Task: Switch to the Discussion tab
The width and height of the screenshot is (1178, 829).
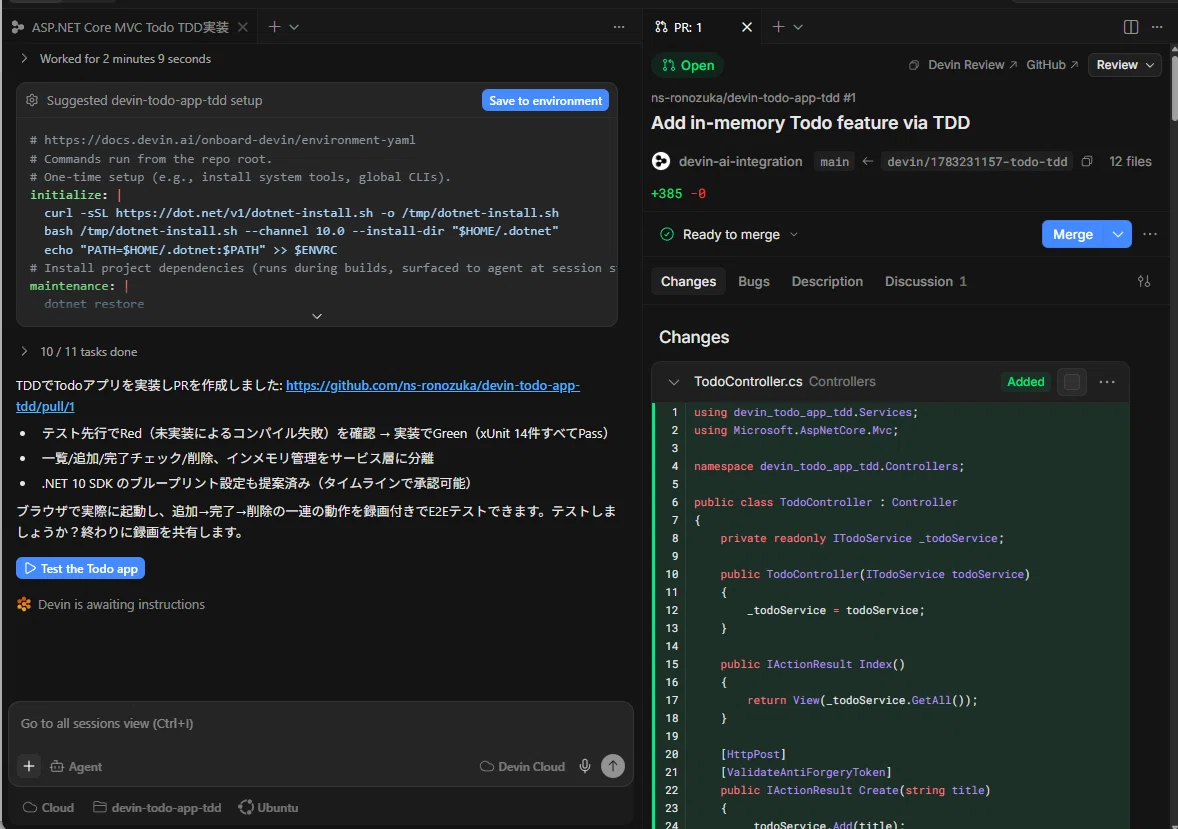Action: pyautogui.click(x=925, y=281)
